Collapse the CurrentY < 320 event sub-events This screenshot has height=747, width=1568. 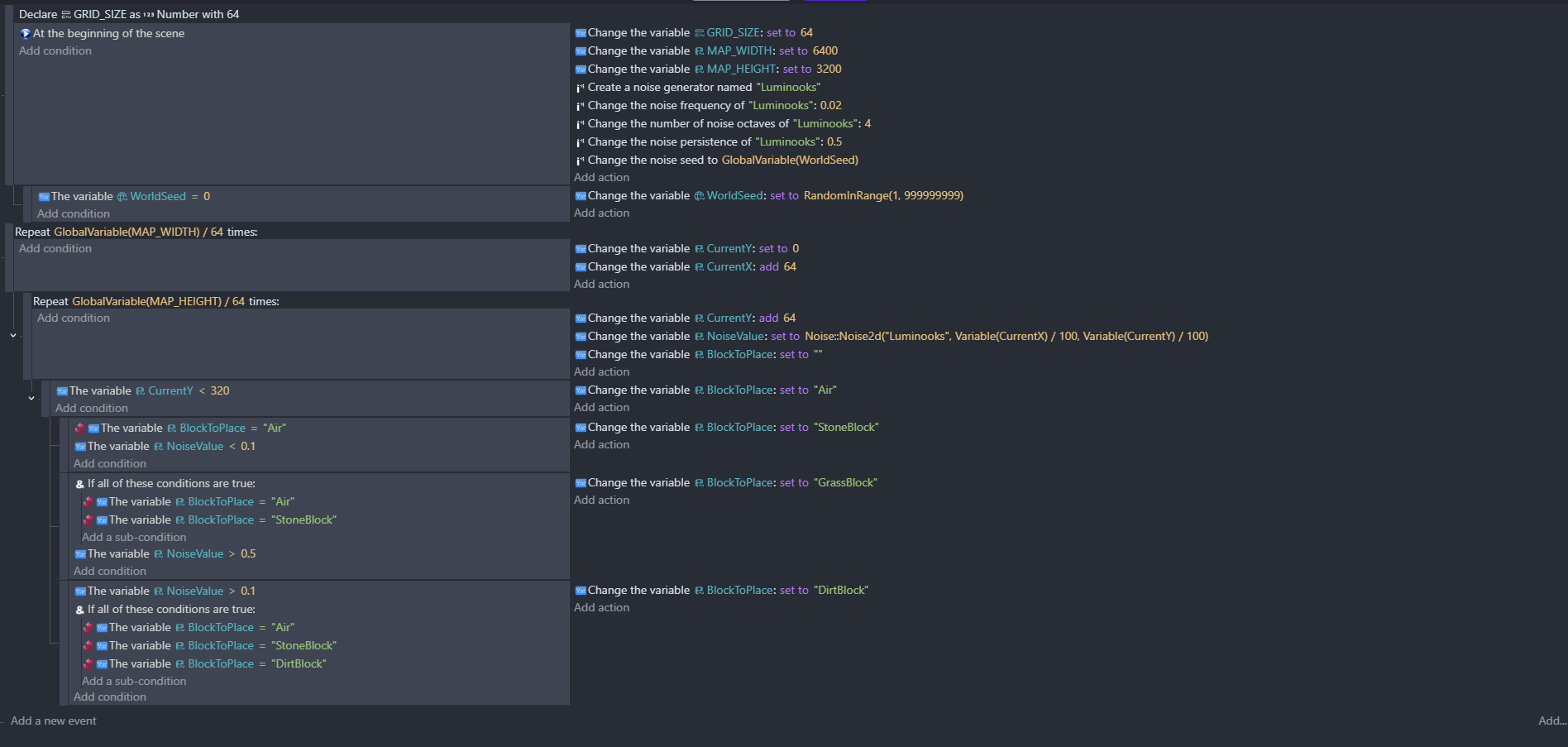[31, 398]
